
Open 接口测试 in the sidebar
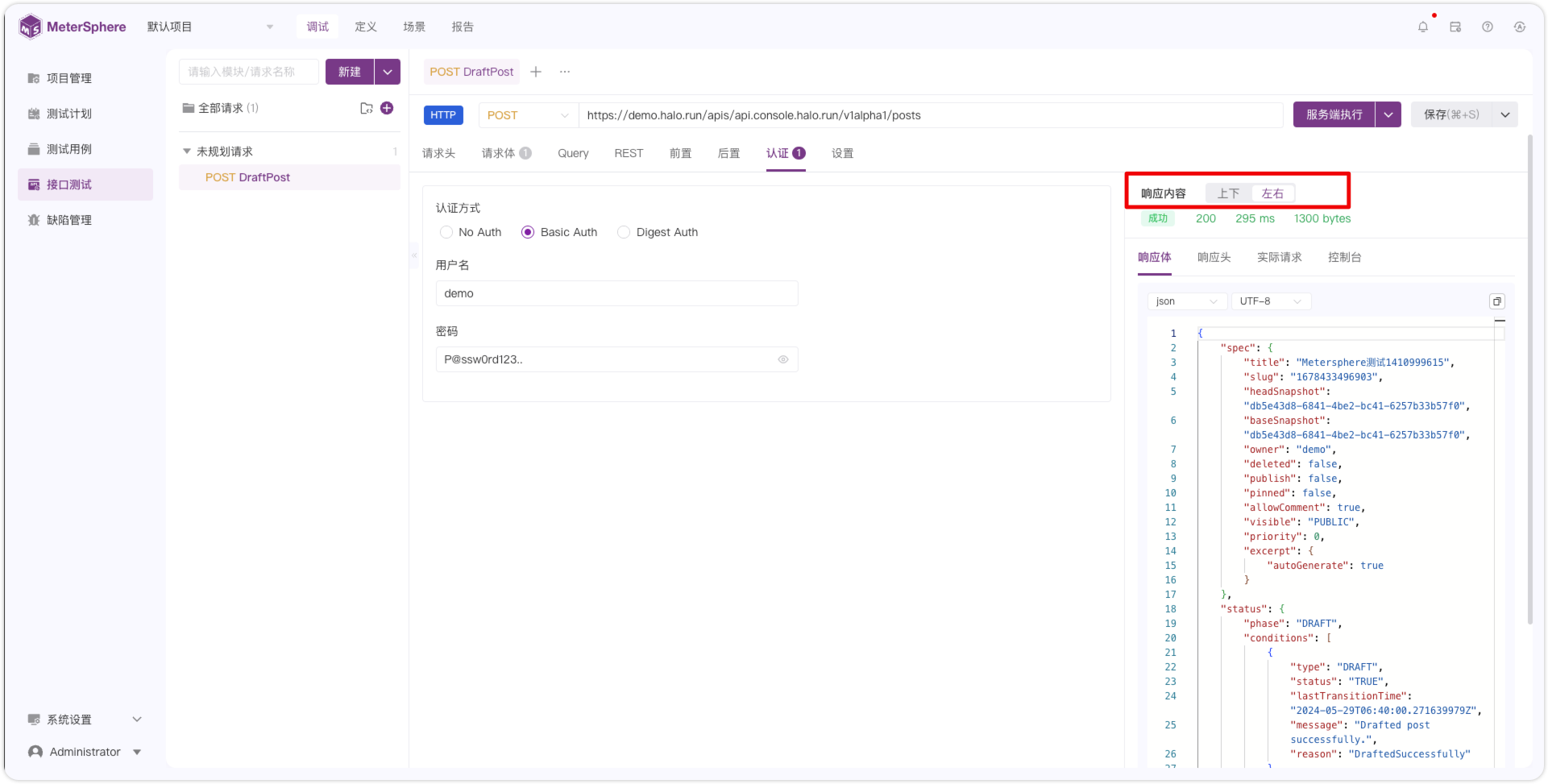[x=85, y=185]
